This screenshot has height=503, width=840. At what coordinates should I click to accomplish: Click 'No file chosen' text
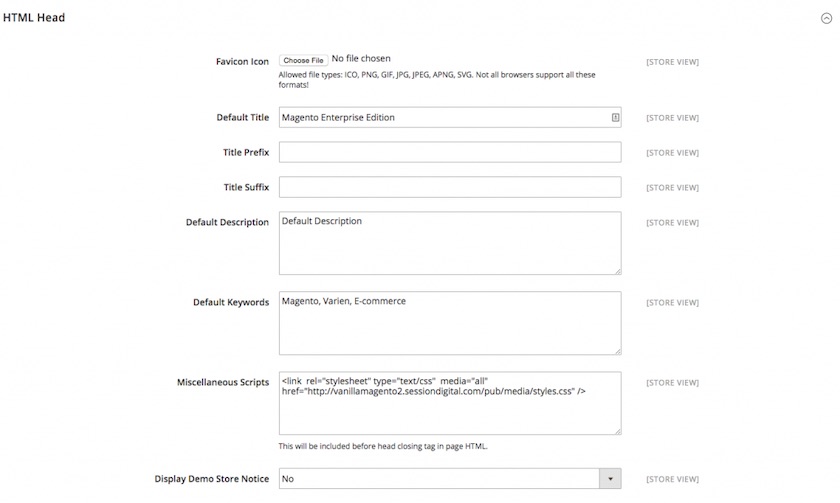pos(361,58)
